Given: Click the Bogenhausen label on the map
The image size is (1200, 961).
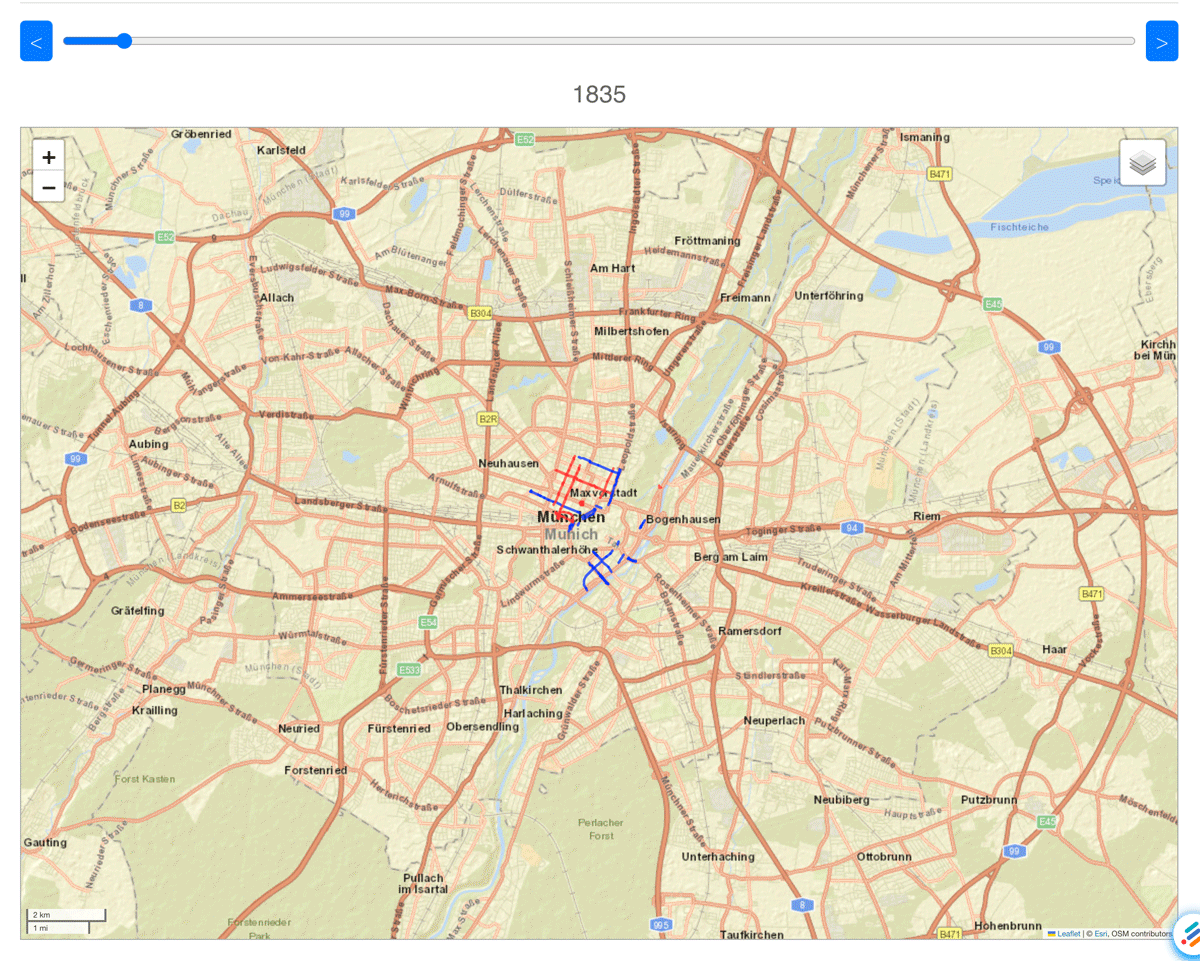Looking at the screenshot, I should point(683,520).
